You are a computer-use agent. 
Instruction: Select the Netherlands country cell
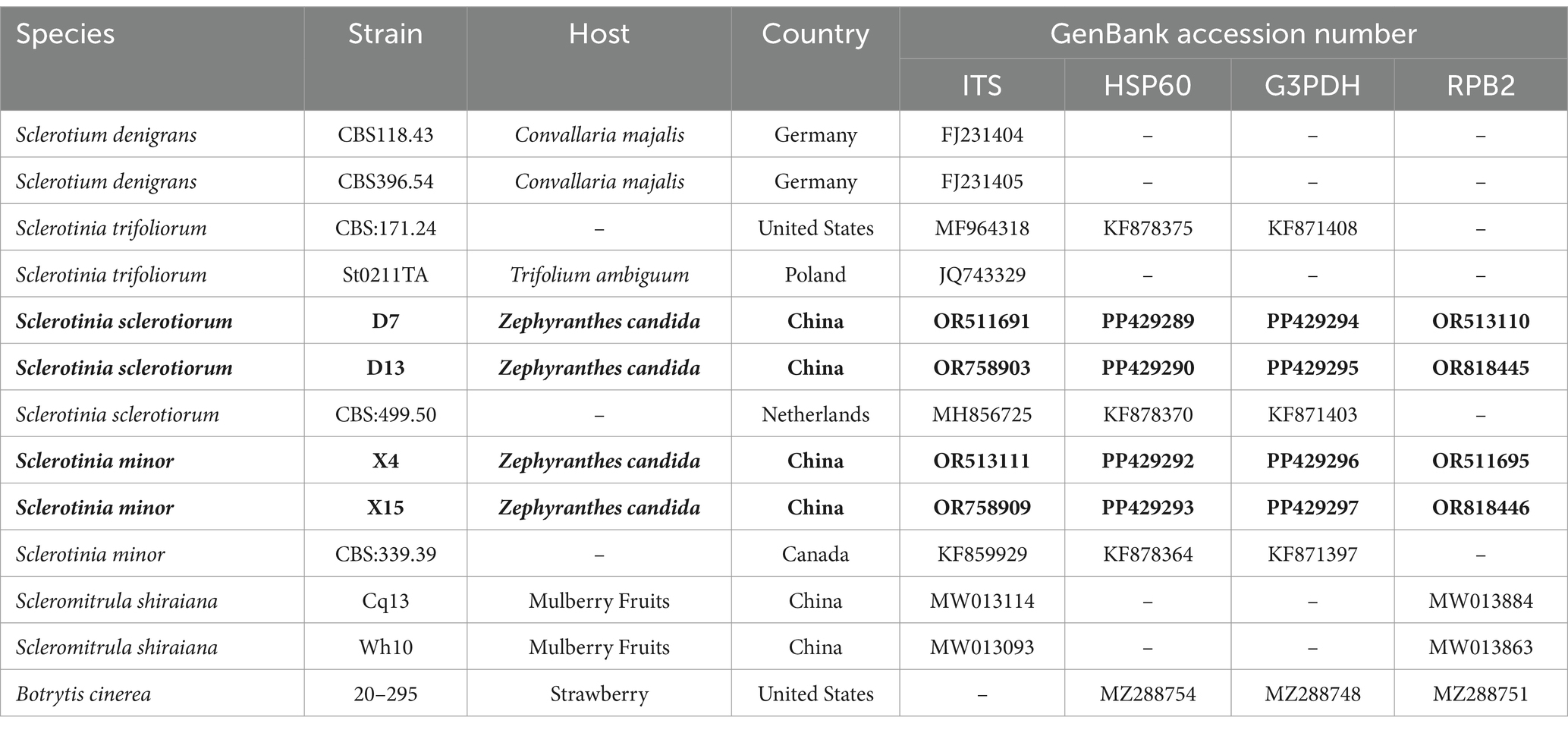click(x=815, y=414)
